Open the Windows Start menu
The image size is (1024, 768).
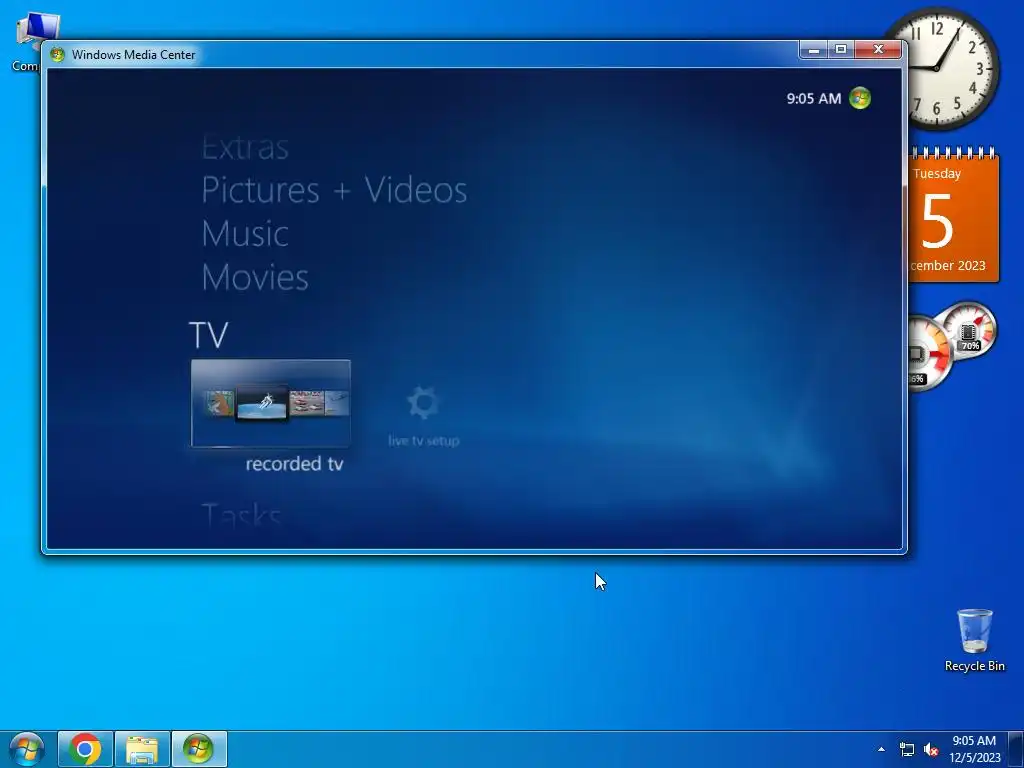tap(26, 749)
